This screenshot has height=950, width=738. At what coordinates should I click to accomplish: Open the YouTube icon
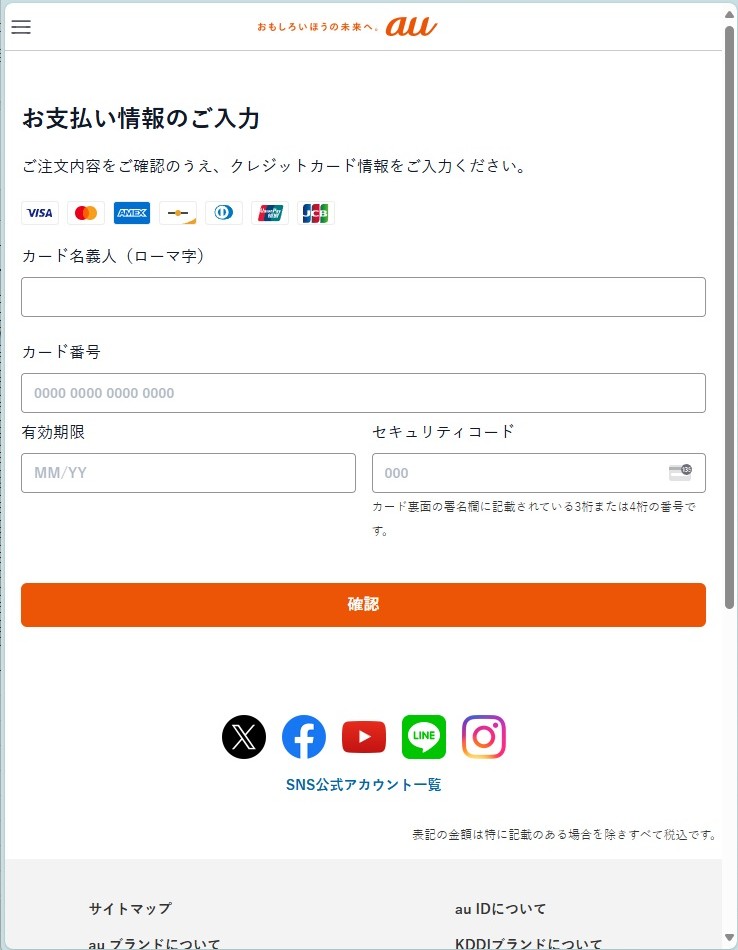coord(364,737)
